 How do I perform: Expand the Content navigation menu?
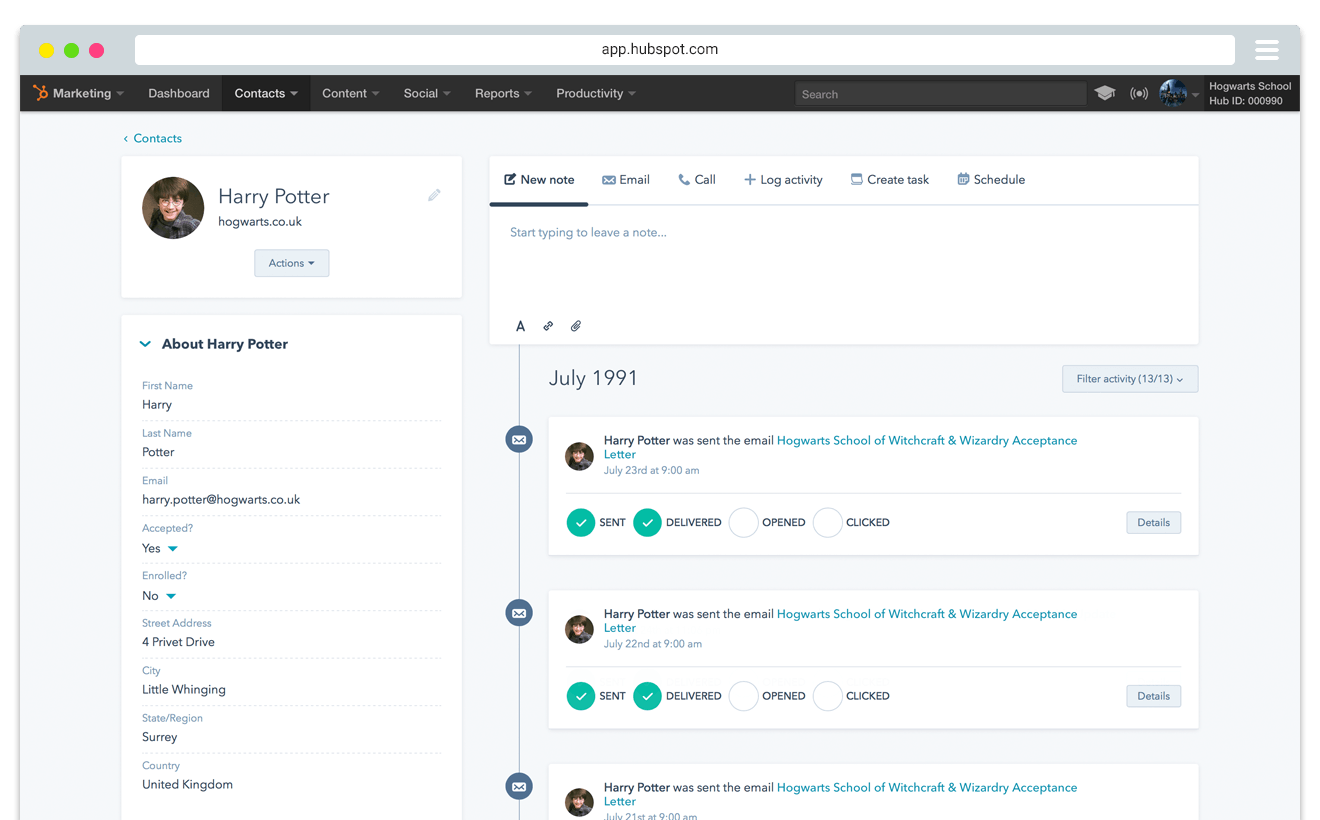350,93
